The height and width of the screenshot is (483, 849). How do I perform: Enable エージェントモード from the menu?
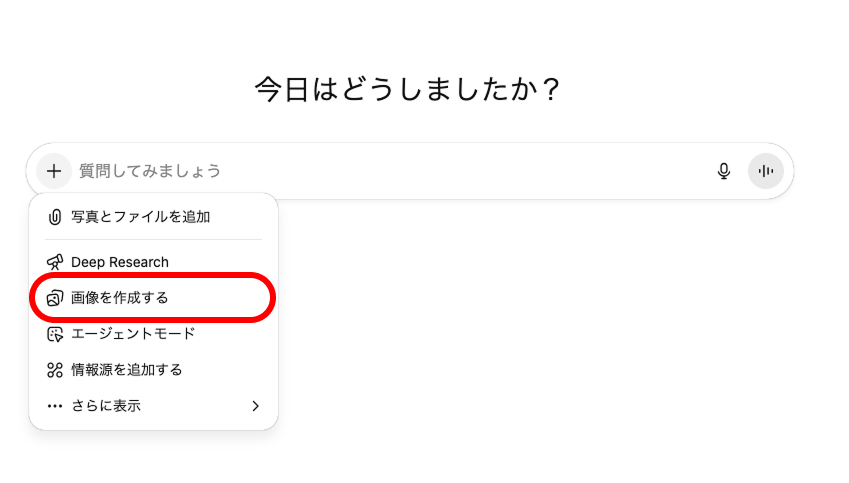(133, 334)
